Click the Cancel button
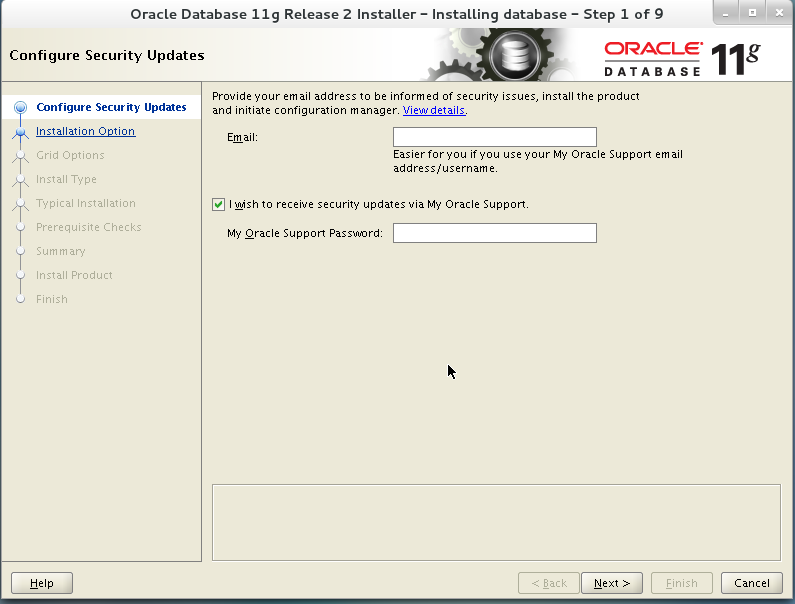 [751, 583]
